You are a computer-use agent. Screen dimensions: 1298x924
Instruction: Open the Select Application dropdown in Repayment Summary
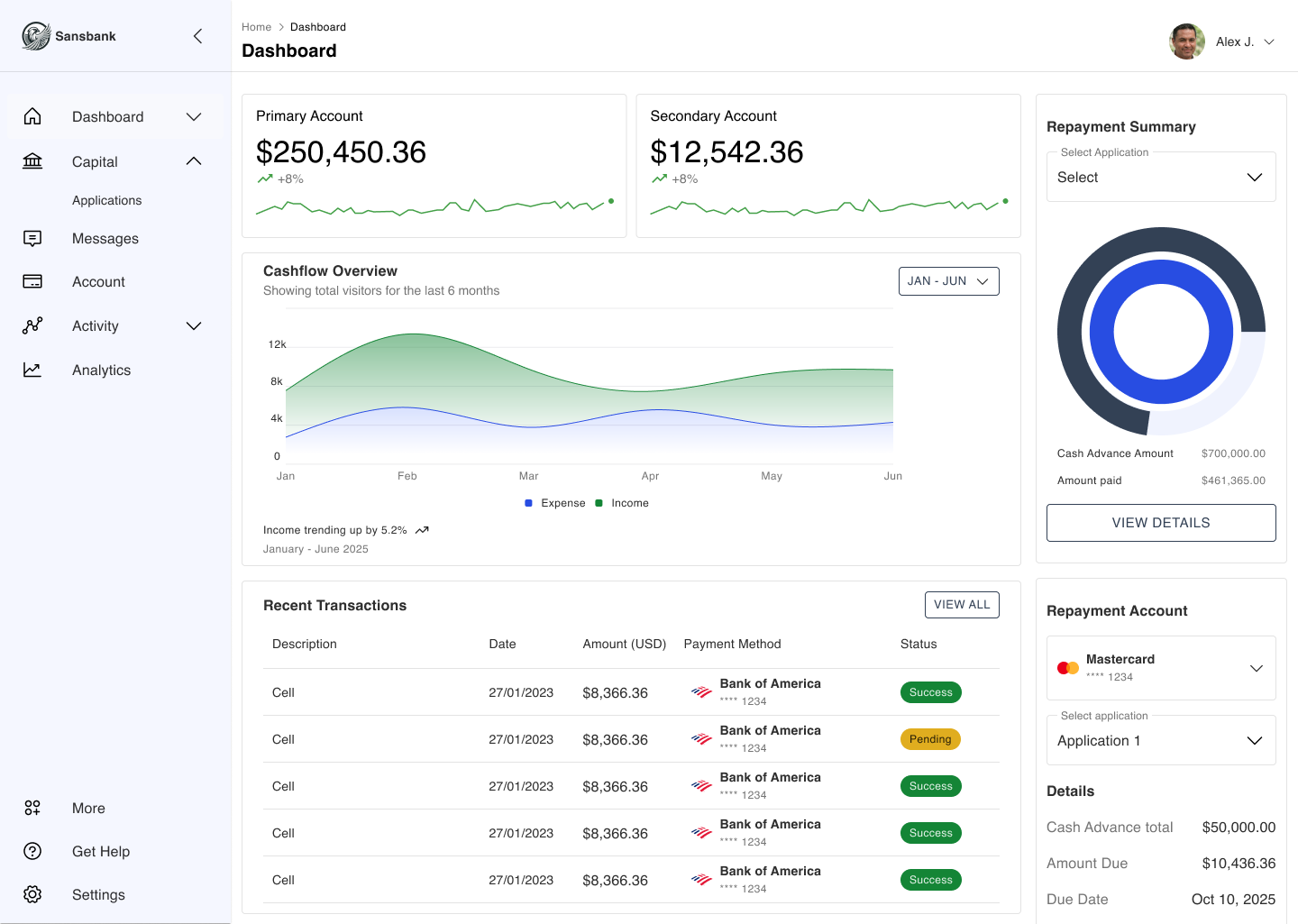tap(1160, 177)
